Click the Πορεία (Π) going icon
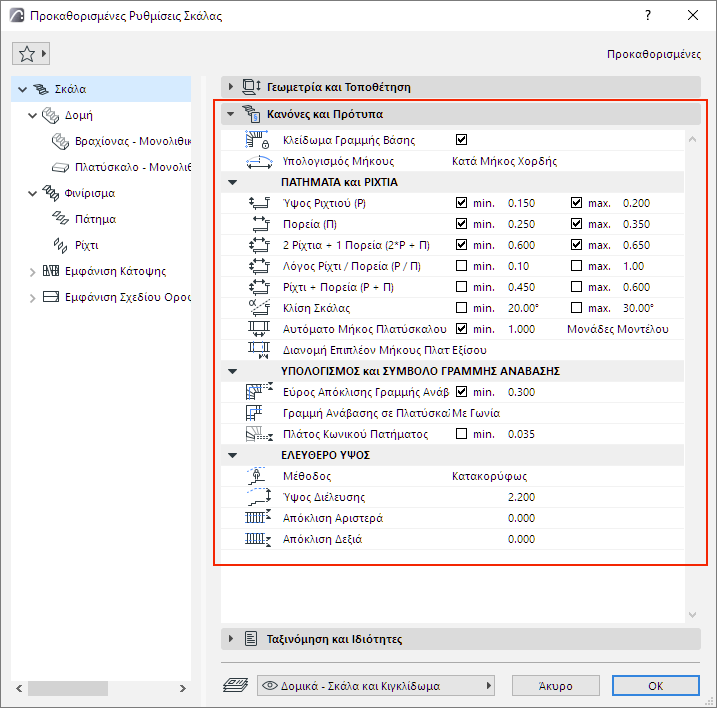717x708 pixels. (x=261, y=224)
